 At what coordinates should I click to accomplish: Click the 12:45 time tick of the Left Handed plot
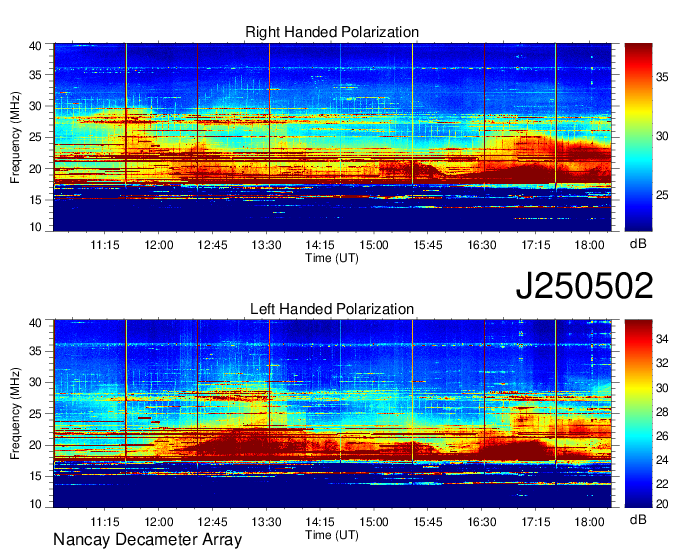click(212, 522)
